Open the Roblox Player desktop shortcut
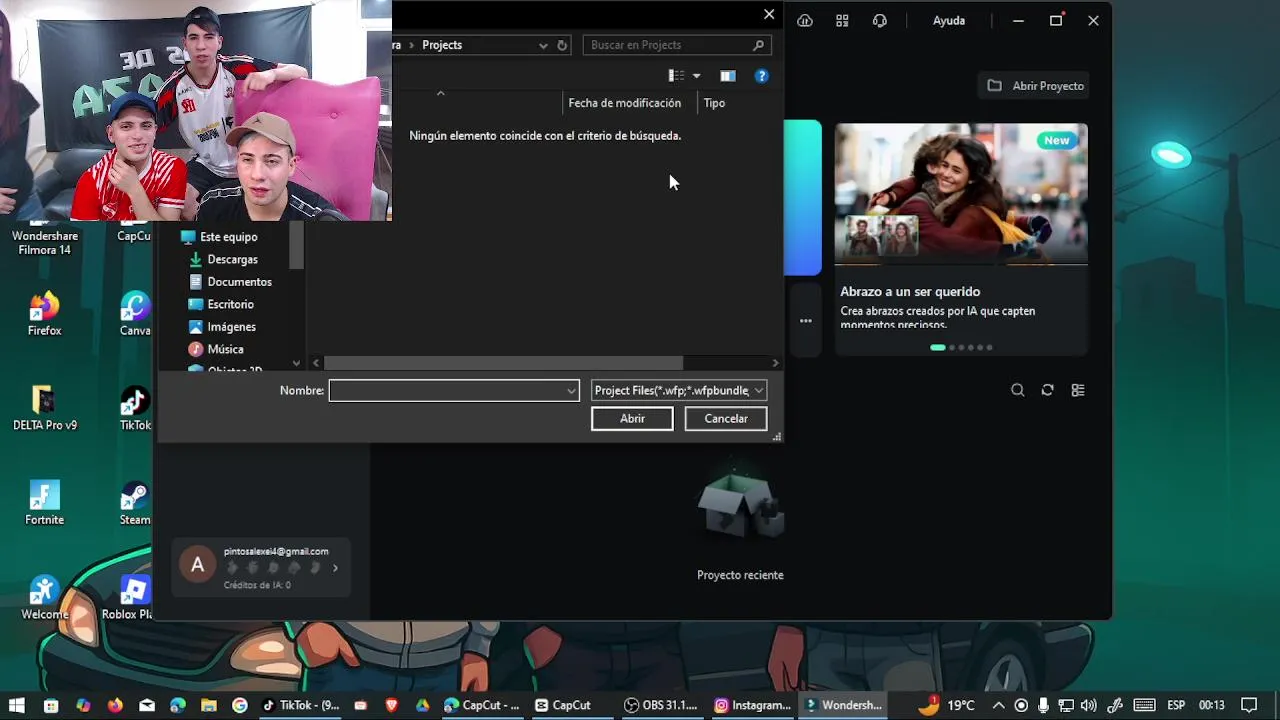The width and height of the screenshot is (1280, 720). click(x=127, y=598)
